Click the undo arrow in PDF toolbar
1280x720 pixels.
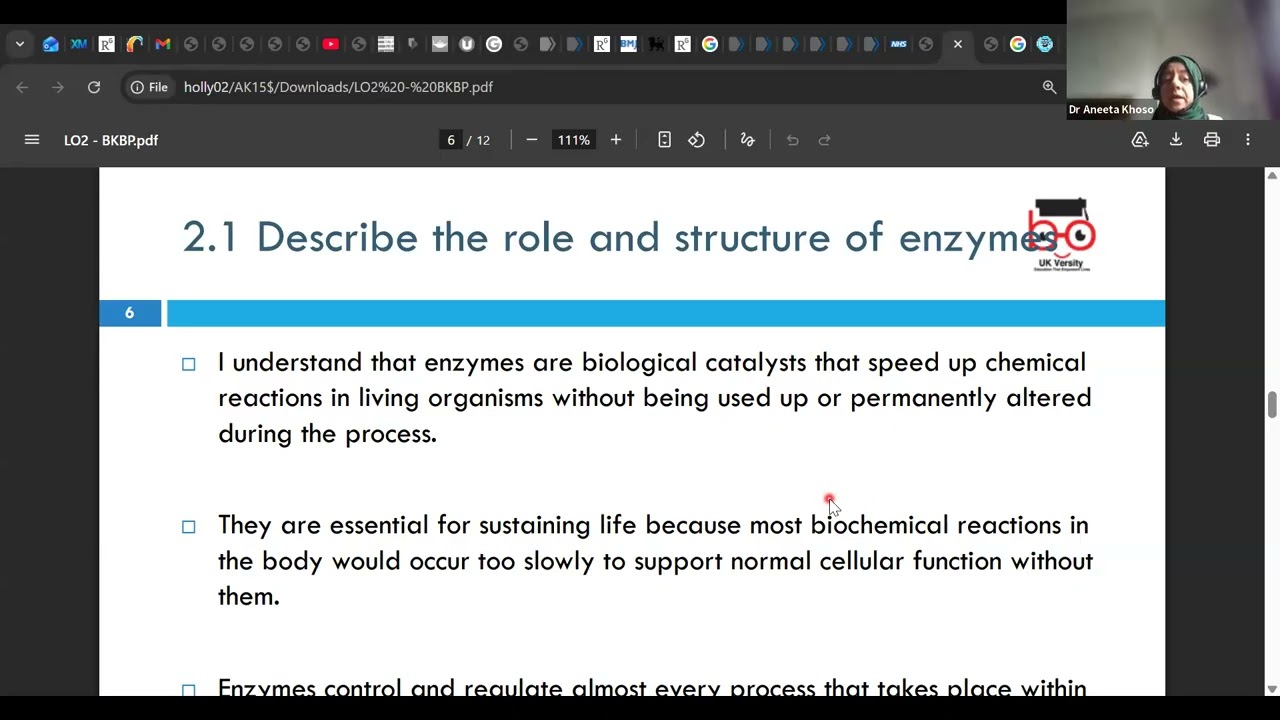792,140
